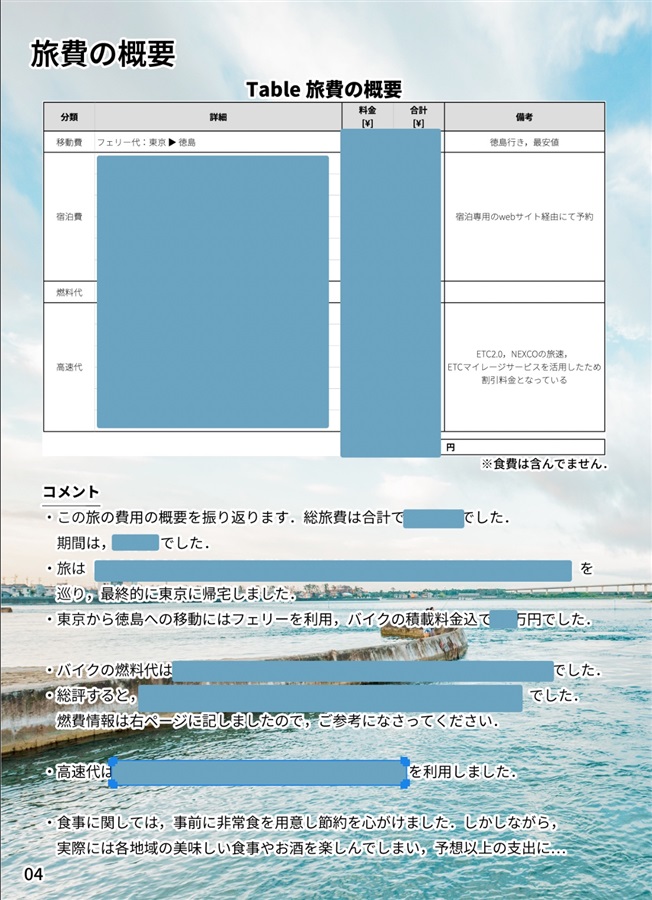Select the cell "フェリー代：東京▶徳島"
Viewport: 652px width, 900px height.
(146, 142)
